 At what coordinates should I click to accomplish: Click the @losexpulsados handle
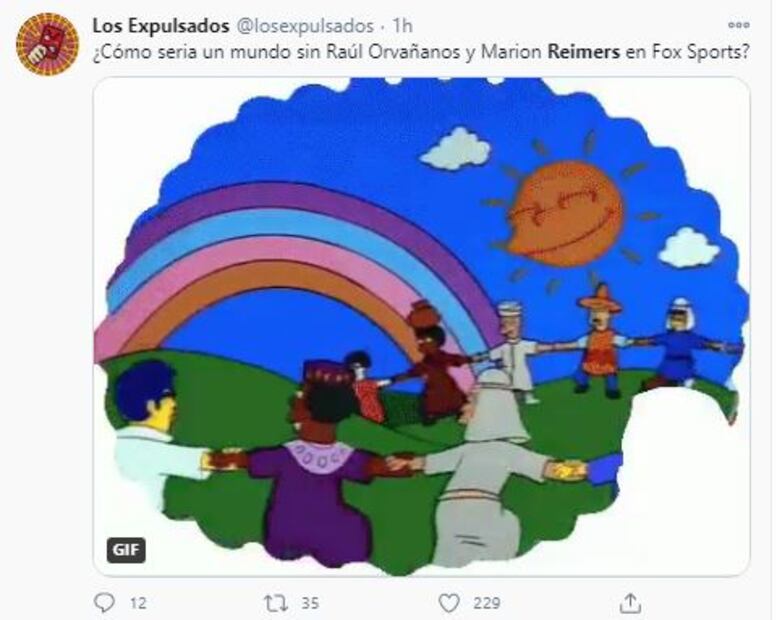pyautogui.click(x=305, y=26)
